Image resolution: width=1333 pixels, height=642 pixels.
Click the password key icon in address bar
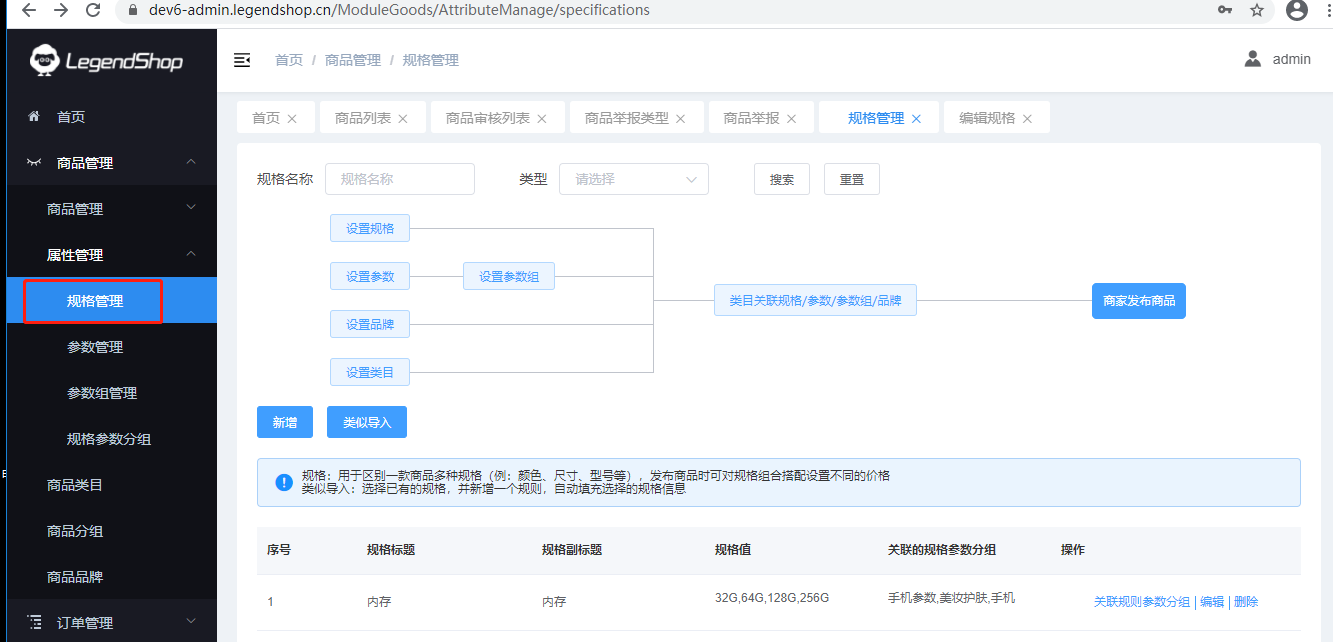coord(1224,10)
